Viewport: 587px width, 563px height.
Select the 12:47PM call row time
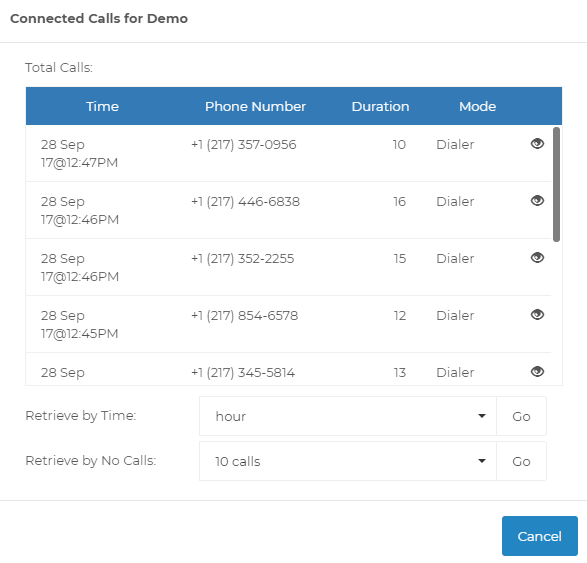pyautogui.click(x=79, y=153)
